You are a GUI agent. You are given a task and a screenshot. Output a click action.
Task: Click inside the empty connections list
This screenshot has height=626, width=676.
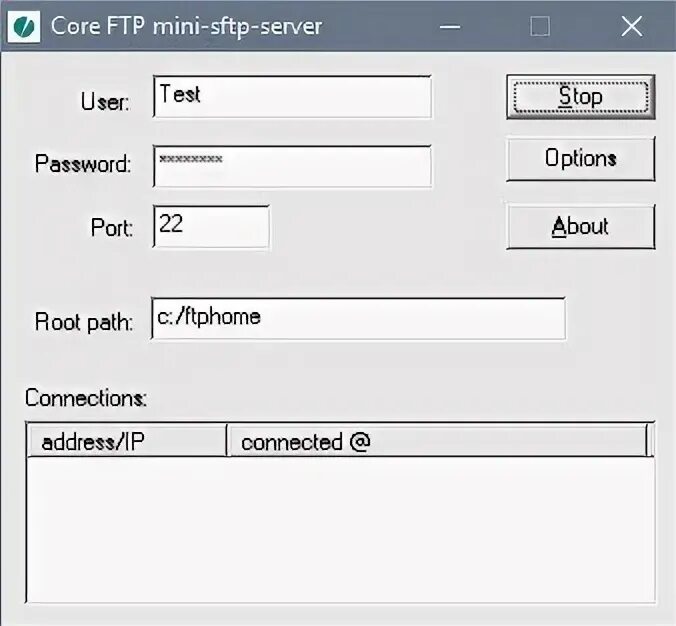(340, 528)
